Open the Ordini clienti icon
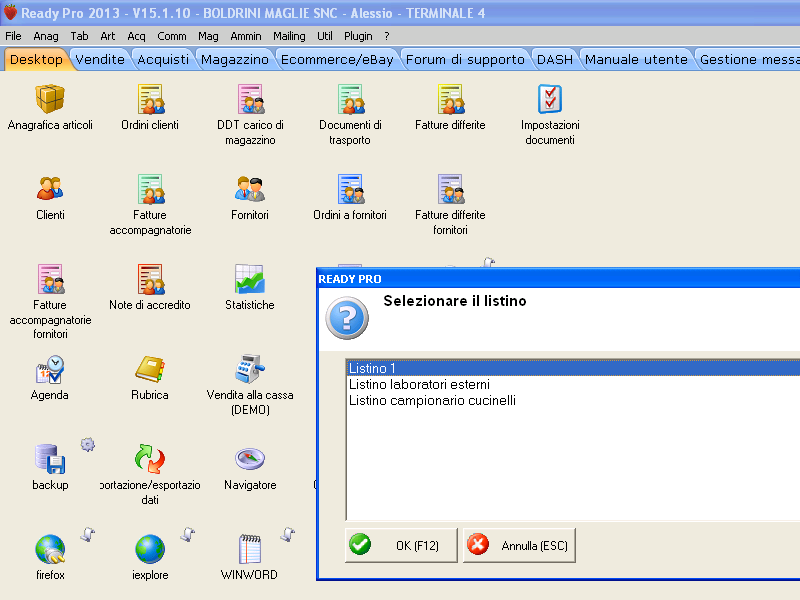800x600 pixels. click(x=150, y=99)
